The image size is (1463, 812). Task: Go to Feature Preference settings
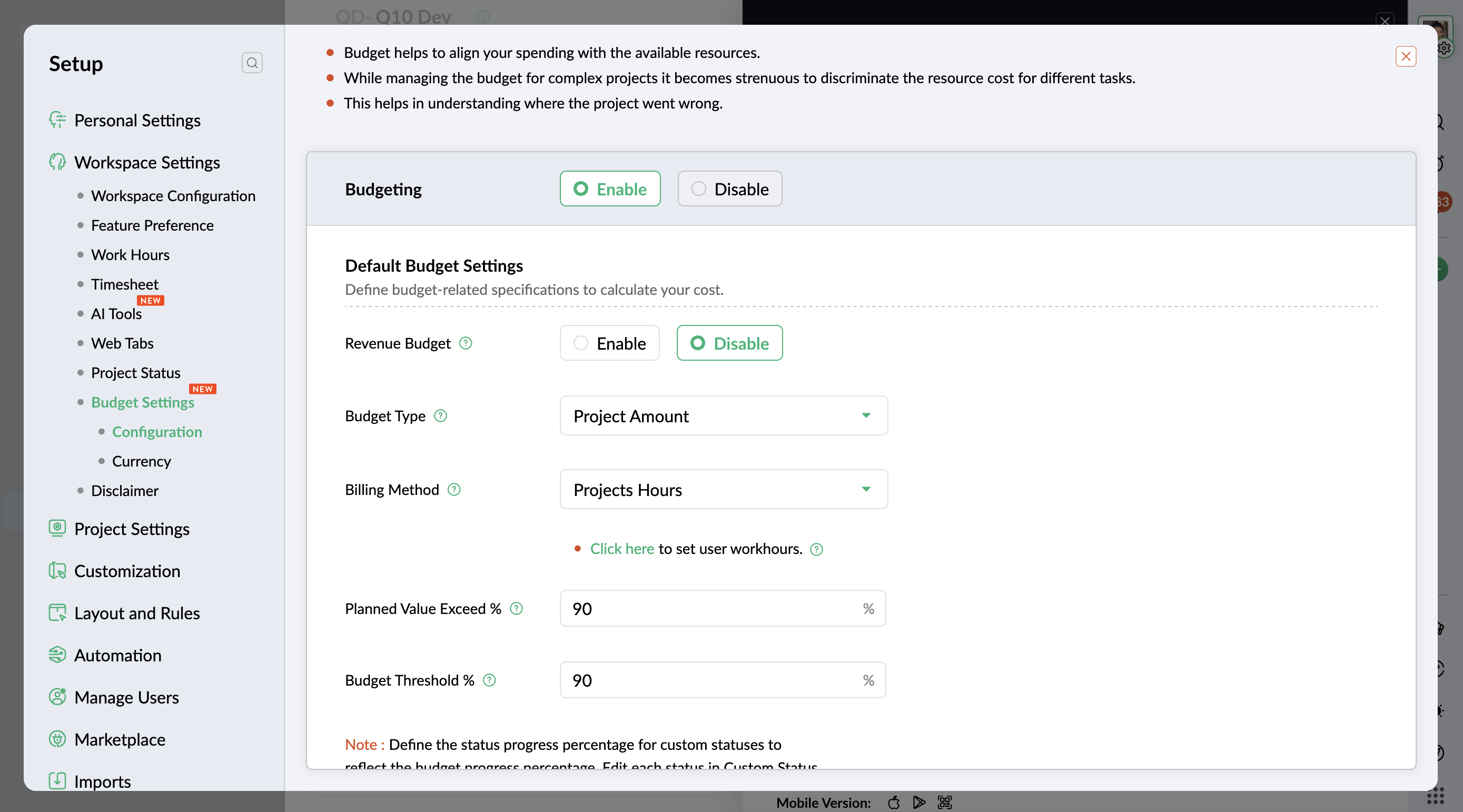152,225
